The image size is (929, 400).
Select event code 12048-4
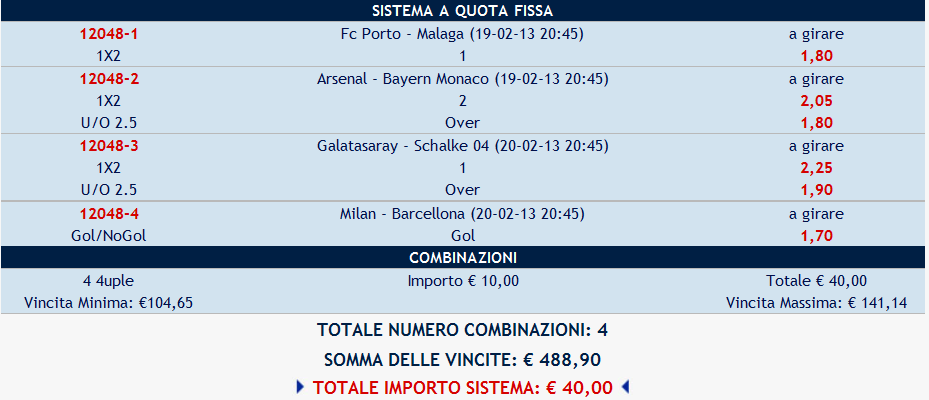(108, 213)
